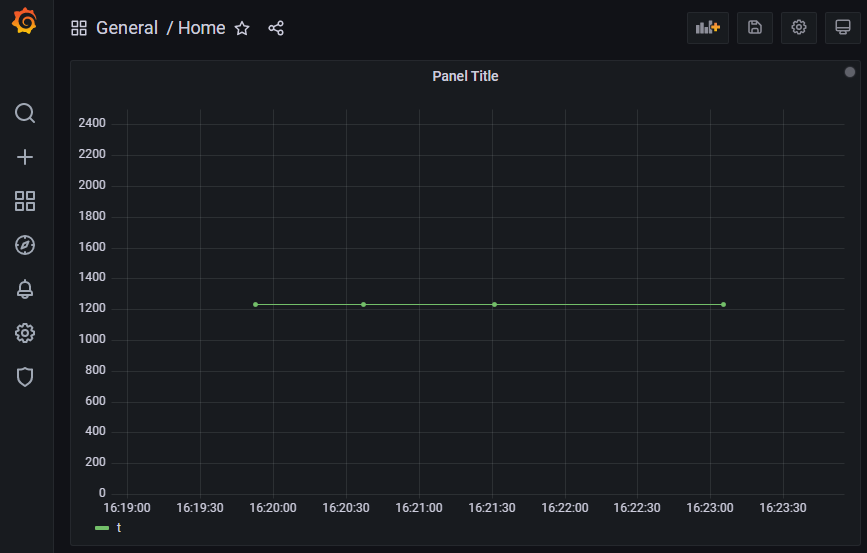Click the 0 y-axis label
Image resolution: width=867 pixels, height=553 pixels.
102,493
